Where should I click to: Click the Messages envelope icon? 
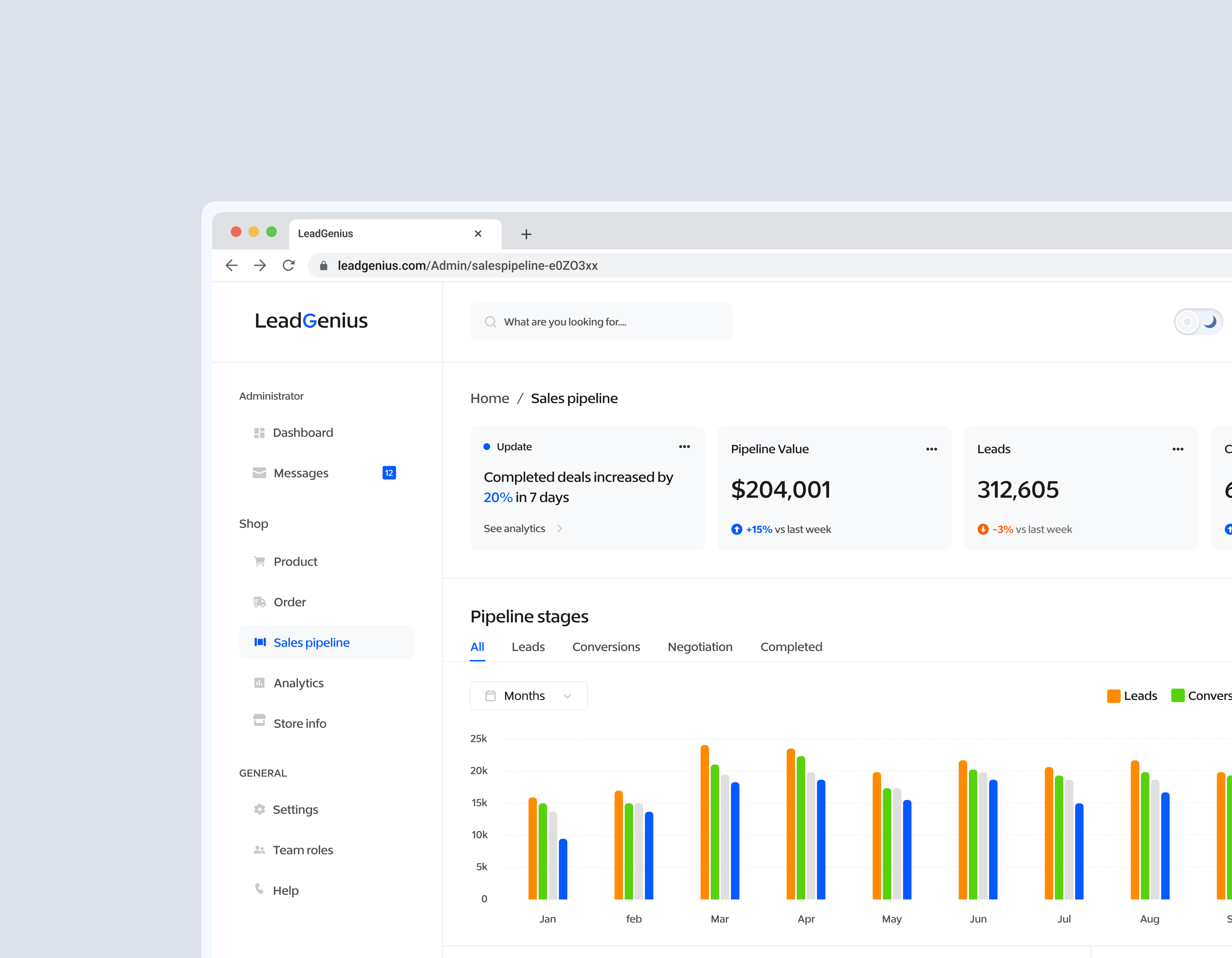coord(259,473)
